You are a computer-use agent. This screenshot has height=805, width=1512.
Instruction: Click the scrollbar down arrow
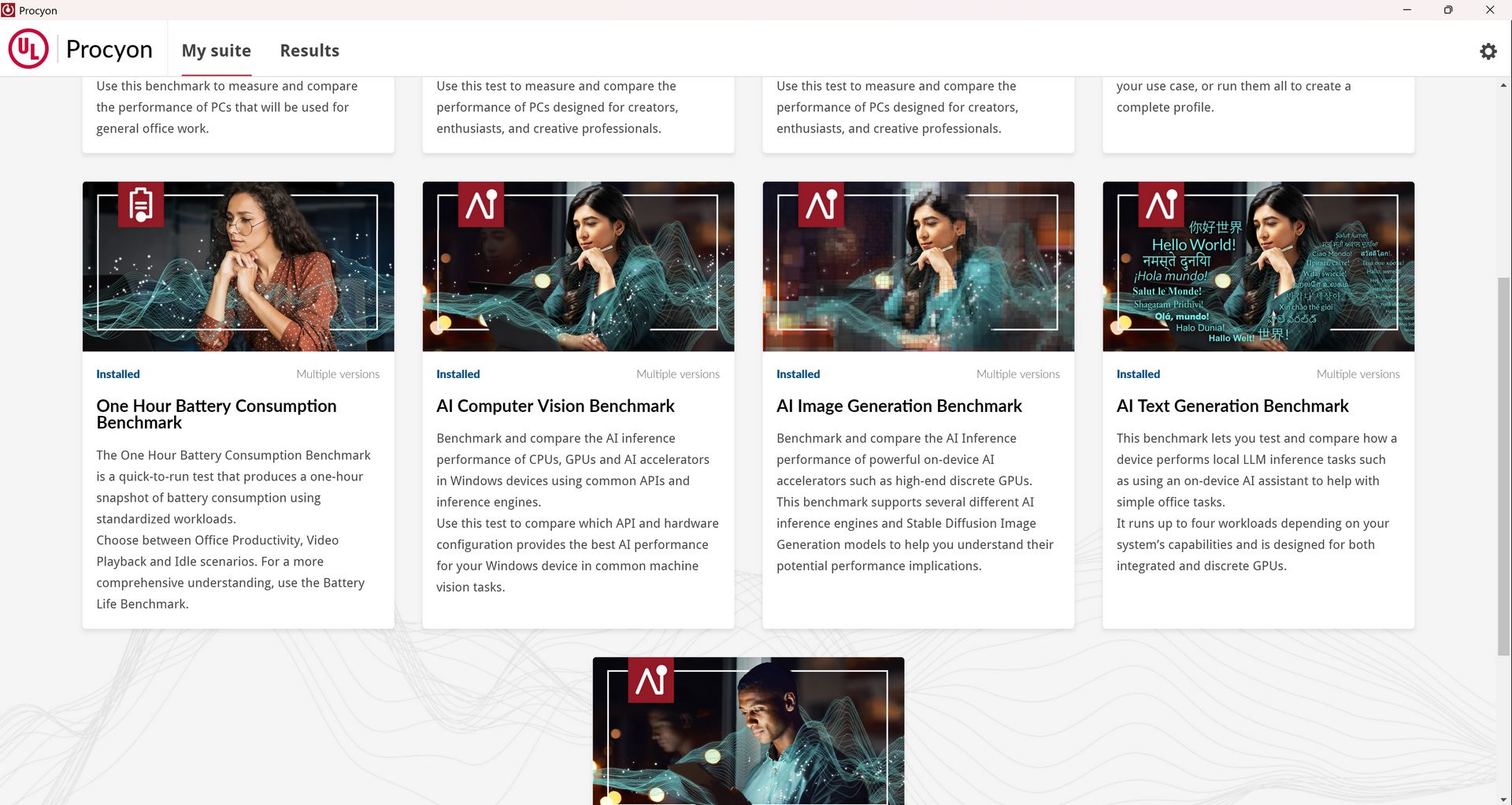(x=1504, y=799)
